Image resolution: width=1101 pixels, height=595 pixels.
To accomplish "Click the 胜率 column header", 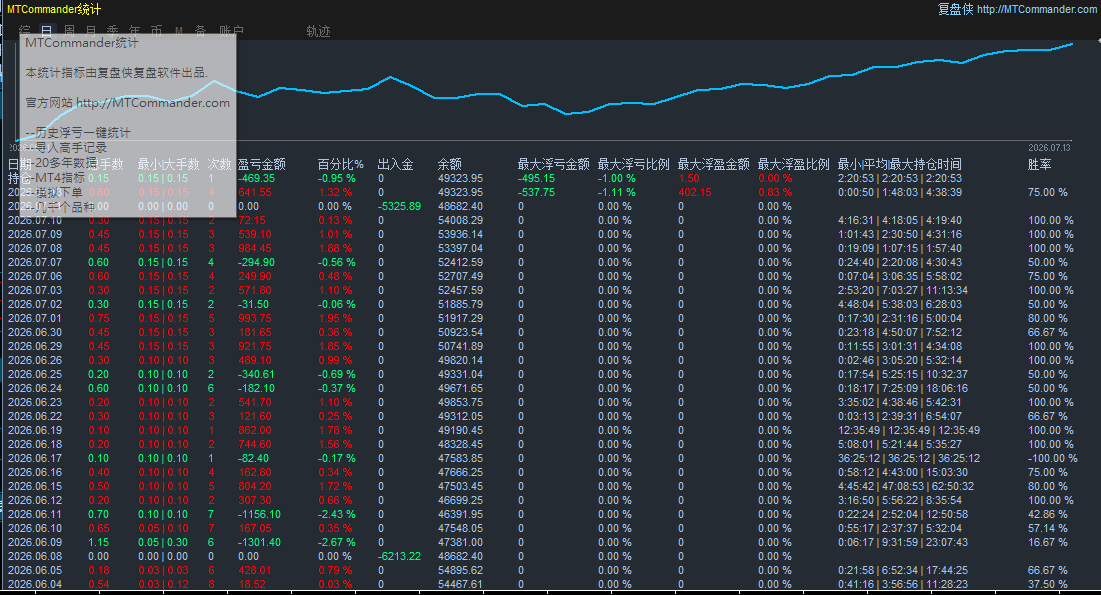I will (1039, 164).
